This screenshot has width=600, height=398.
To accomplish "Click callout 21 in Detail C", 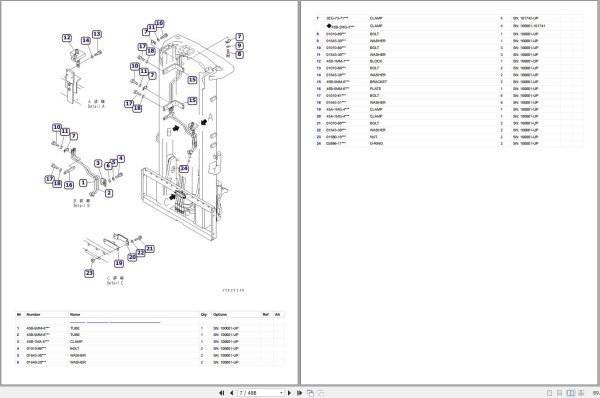I will [150, 249].
